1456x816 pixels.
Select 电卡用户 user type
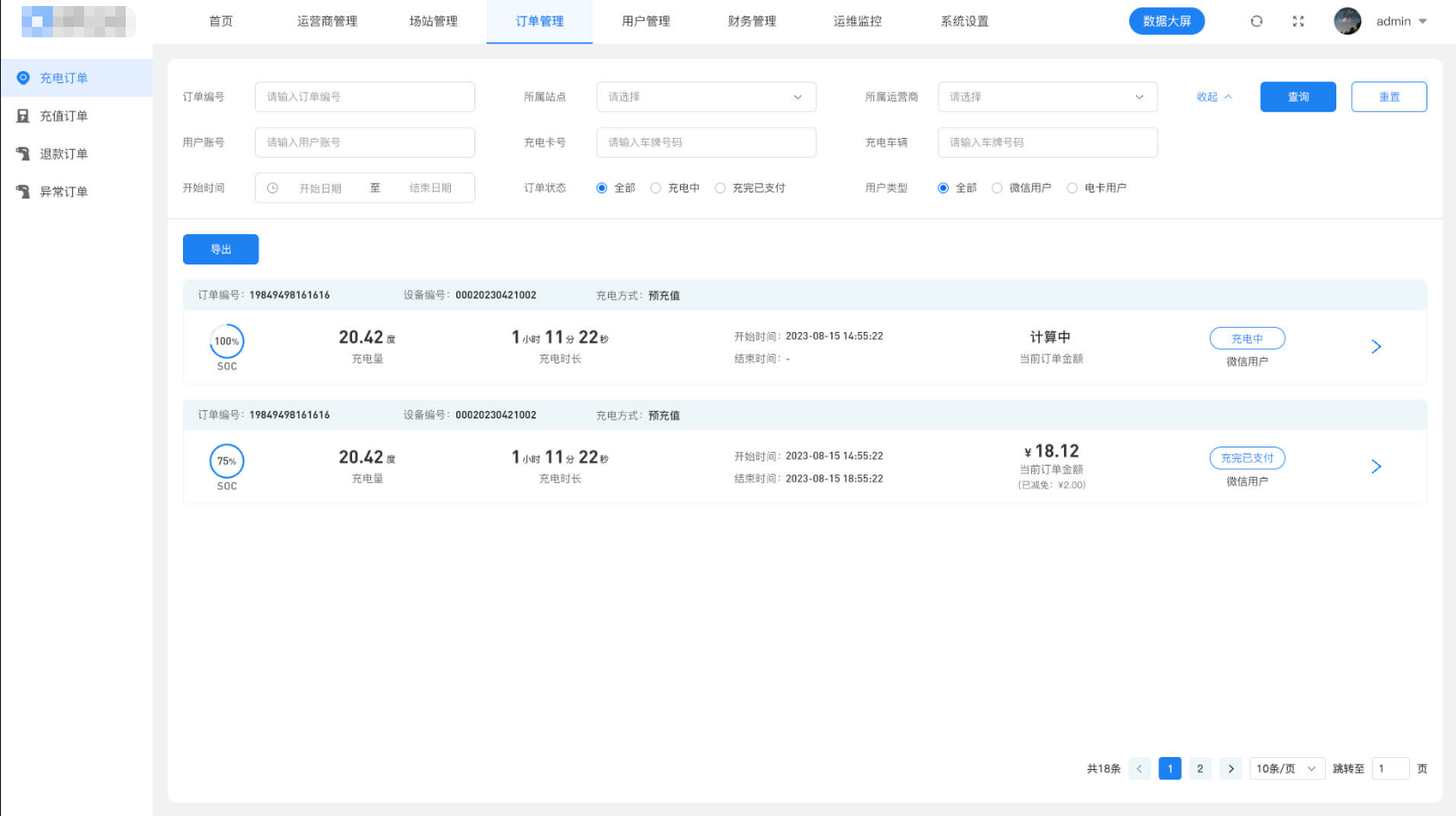(1073, 188)
